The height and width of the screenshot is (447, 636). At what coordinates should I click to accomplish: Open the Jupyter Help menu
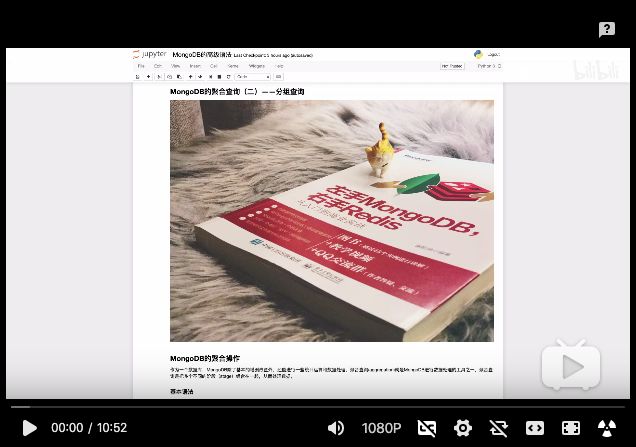click(279, 66)
